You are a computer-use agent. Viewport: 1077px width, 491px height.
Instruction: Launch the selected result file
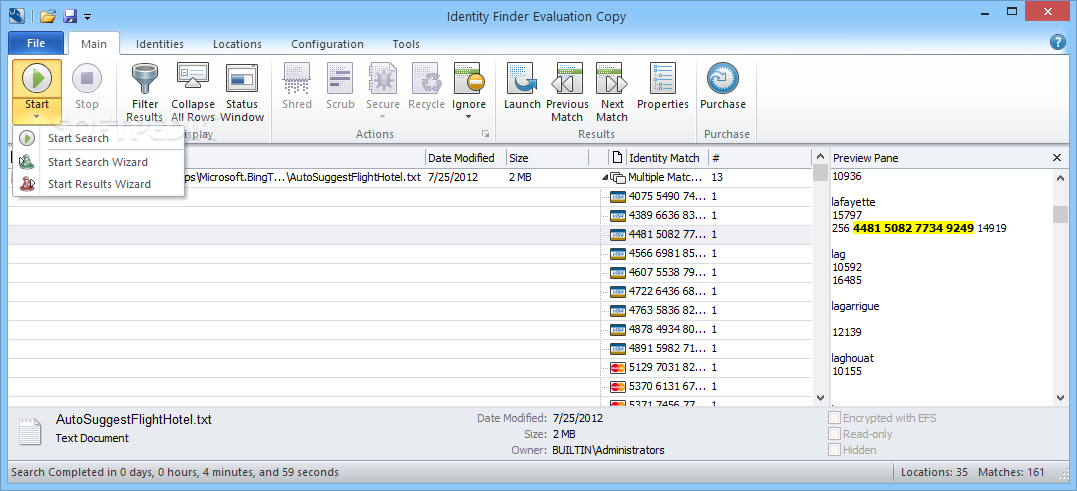(522, 78)
